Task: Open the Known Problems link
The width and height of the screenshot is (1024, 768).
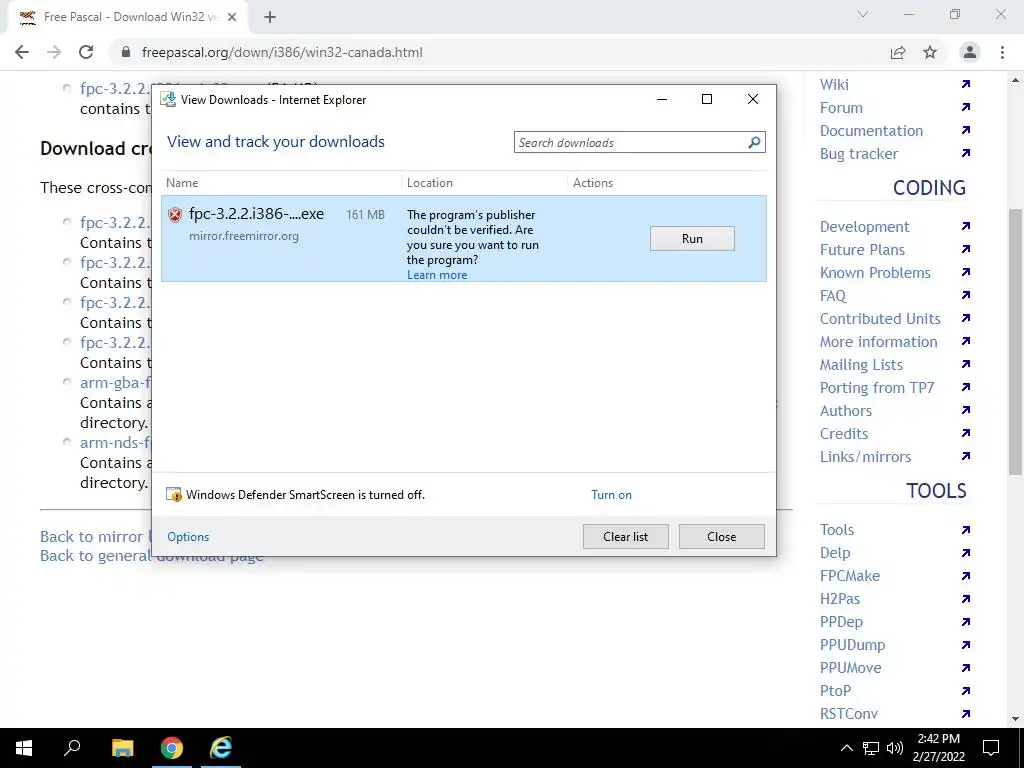Action: point(875,272)
